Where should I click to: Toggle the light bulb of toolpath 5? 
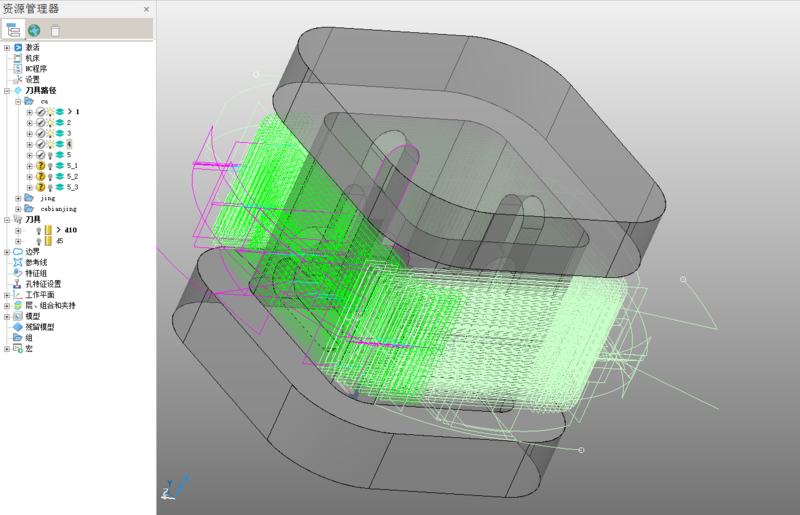pos(50,155)
